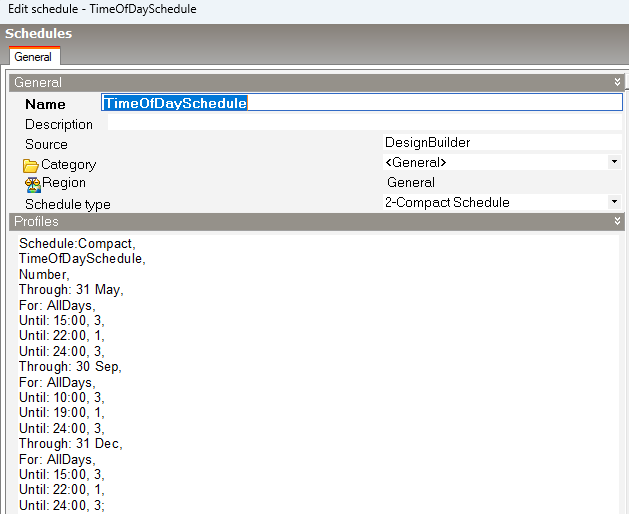Click the Region globe icon
The image size is (629, 514).
(x=31, y=184)
